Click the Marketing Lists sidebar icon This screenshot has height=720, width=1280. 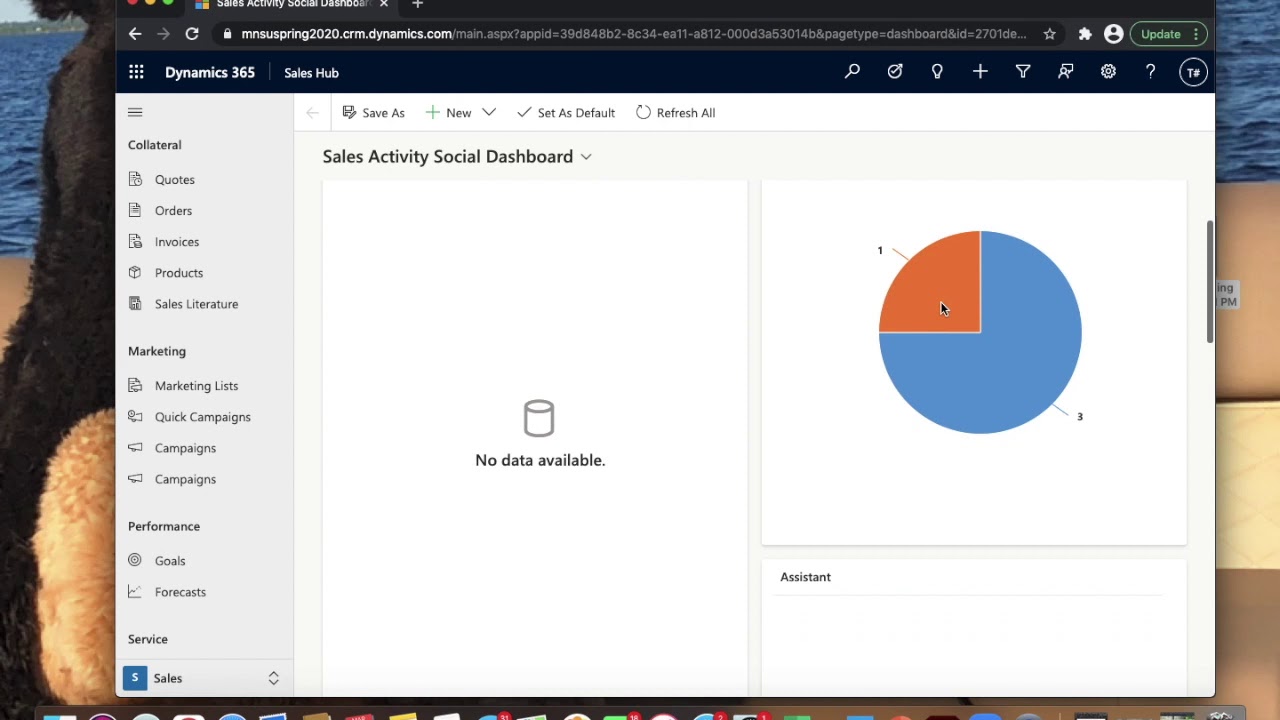click(135, 386)
